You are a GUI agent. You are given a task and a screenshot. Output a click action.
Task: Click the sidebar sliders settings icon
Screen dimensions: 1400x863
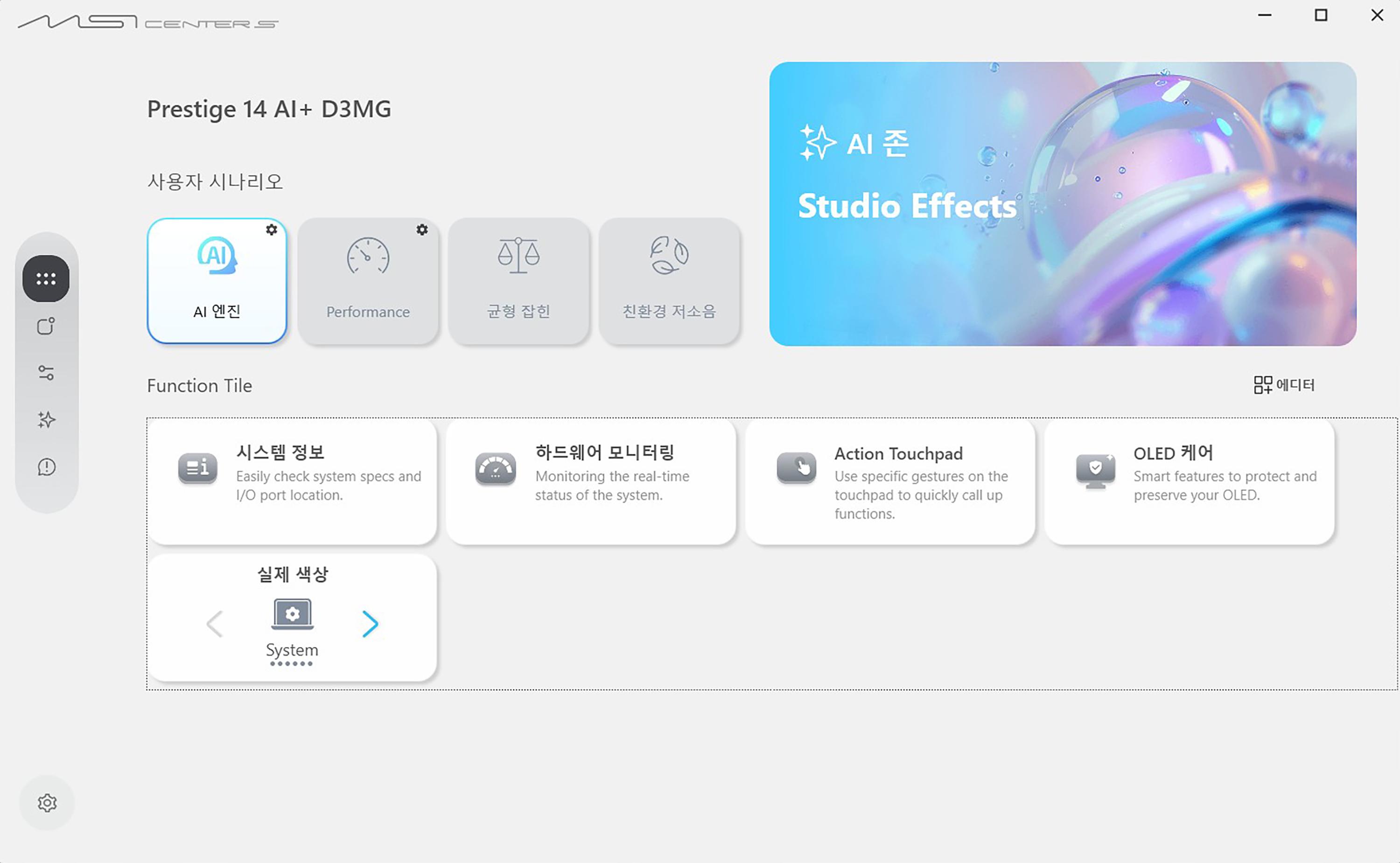(46, 373)
